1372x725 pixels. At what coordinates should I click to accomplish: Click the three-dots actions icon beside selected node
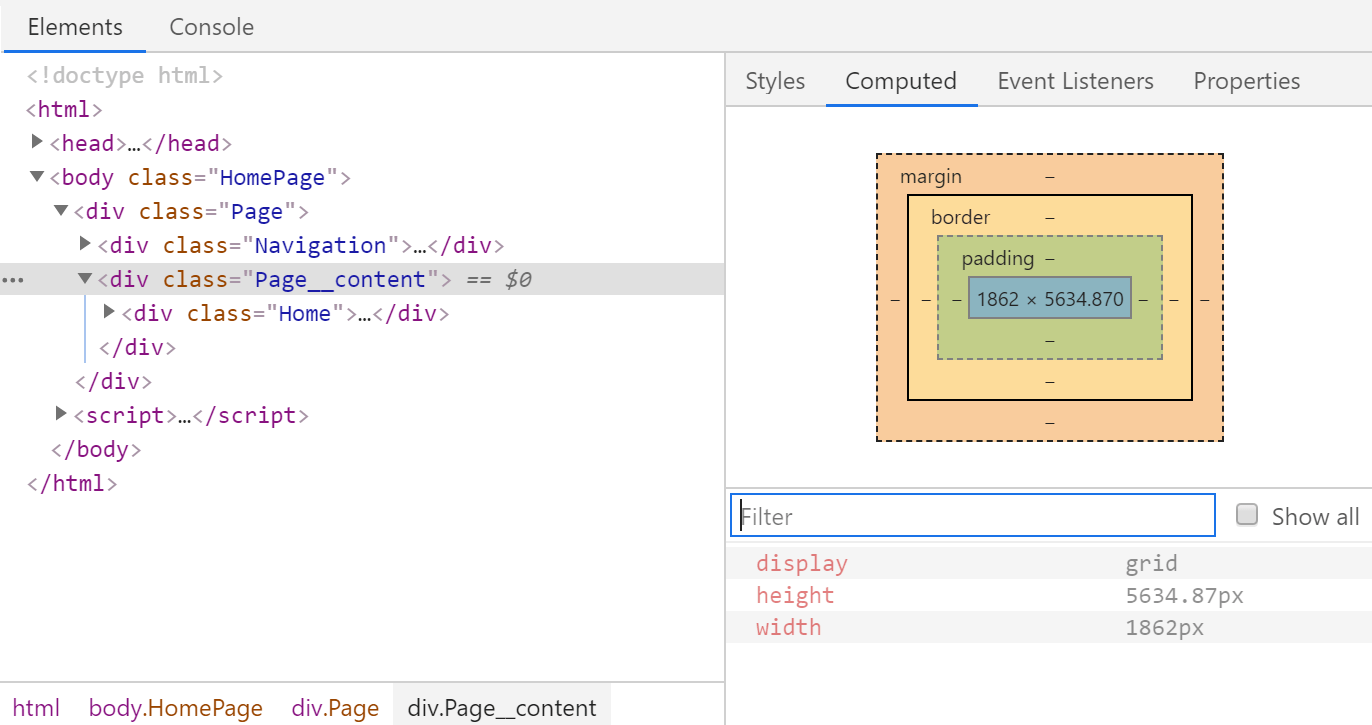[x=13, y=280]
